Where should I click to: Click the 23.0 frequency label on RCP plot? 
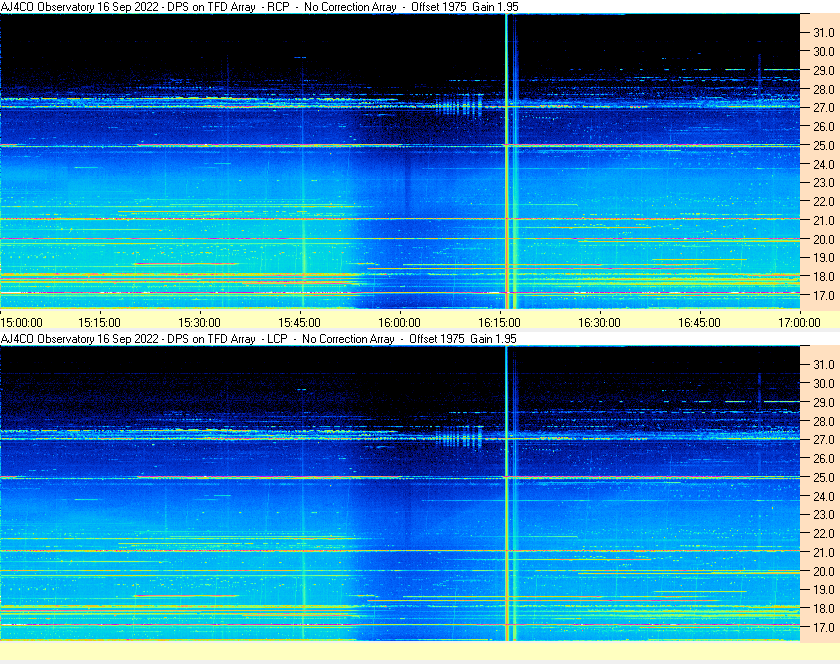[x=824, y=183]
